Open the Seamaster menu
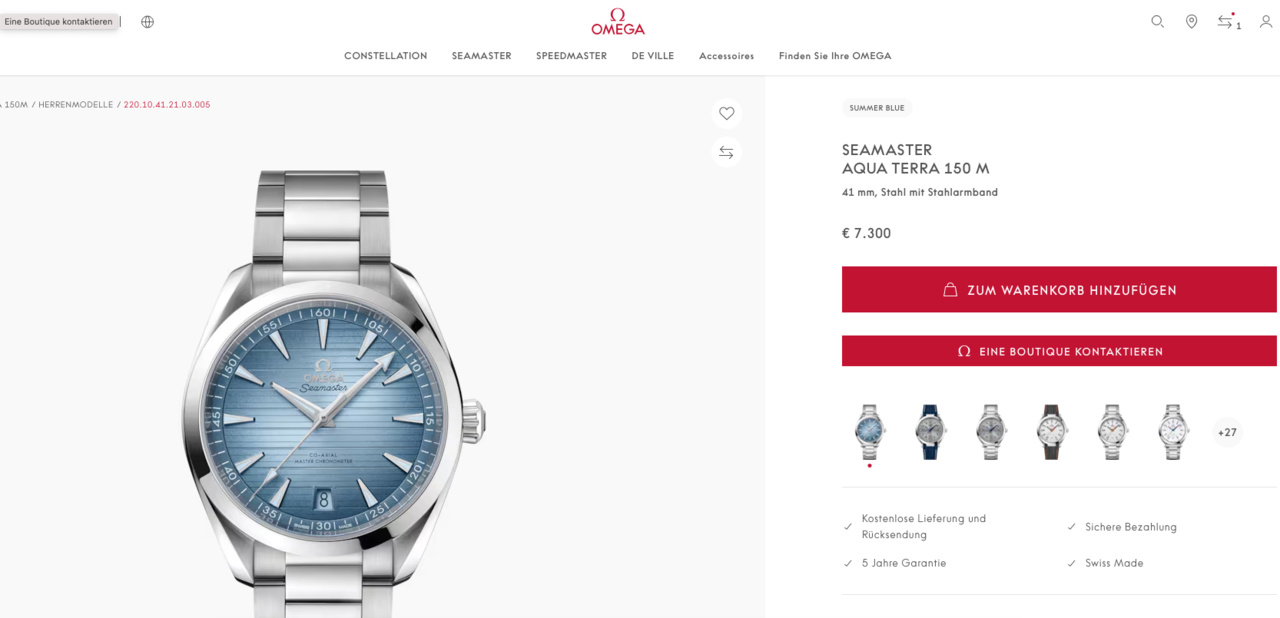Image resolution: width=1280 pixels, height=618 pixels. click(x=481, y=56)
